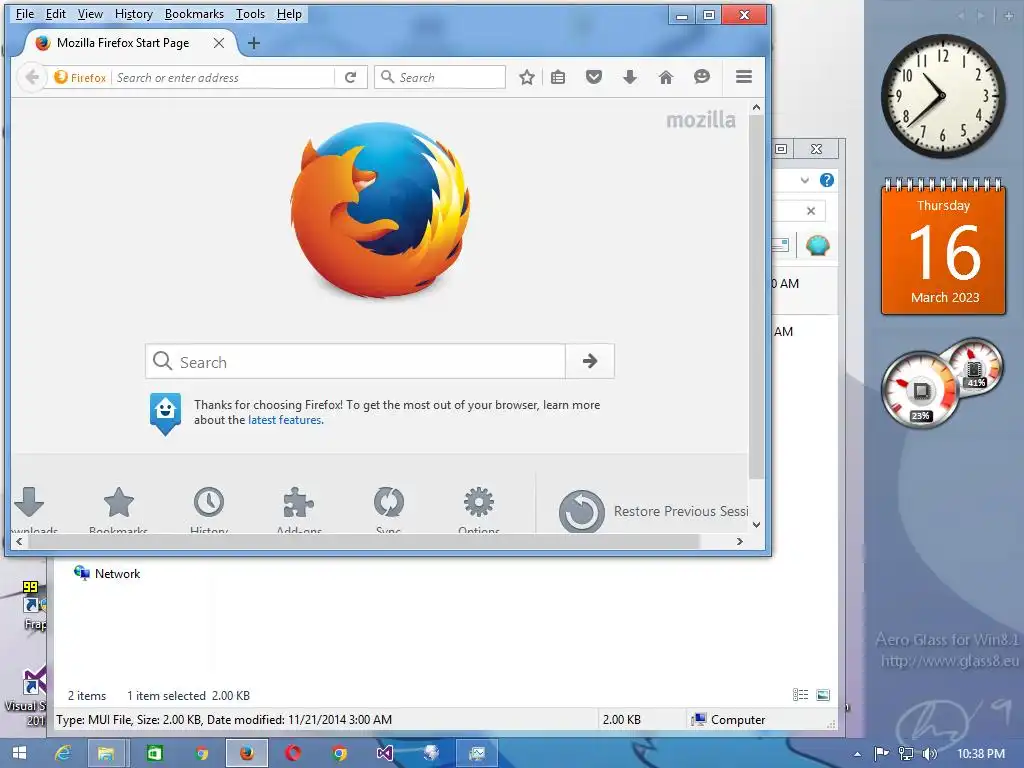
Task: Click horizontal scrollbar right arrow
Action: click(x=739, y=541)
